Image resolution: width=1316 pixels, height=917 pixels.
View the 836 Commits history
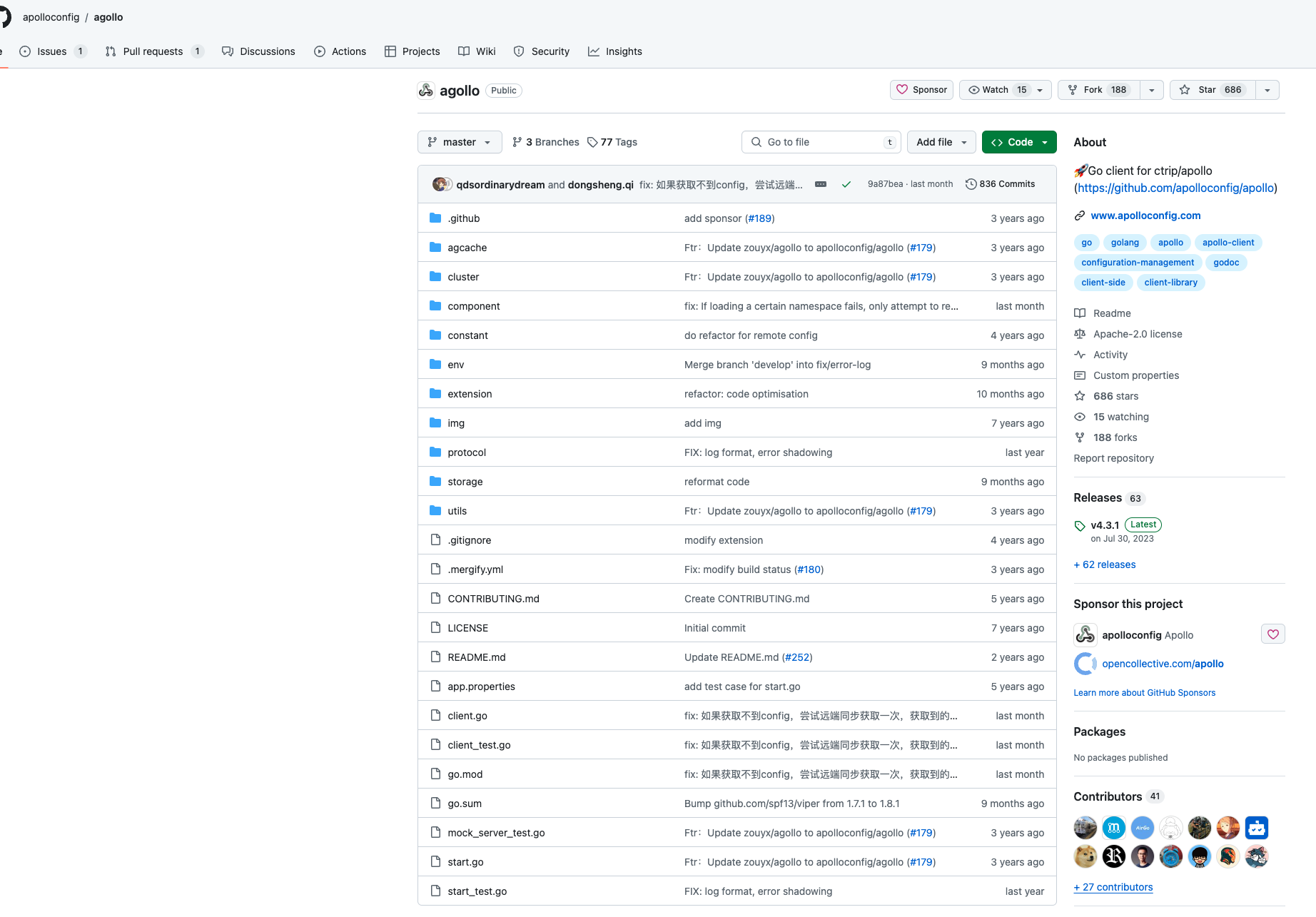[x=1000, y=184]
